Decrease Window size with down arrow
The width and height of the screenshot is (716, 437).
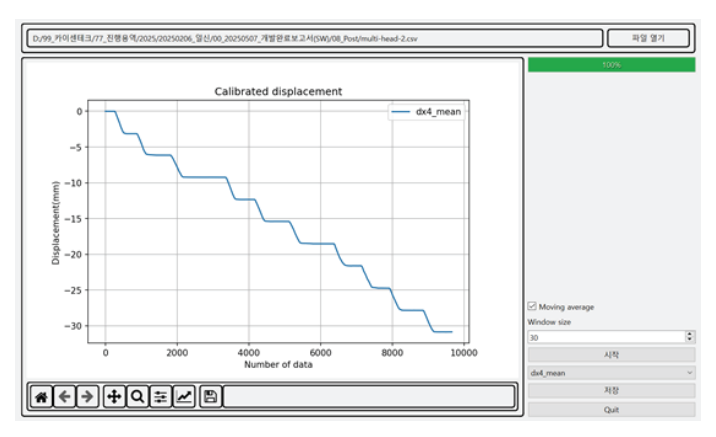coord(689,341)
